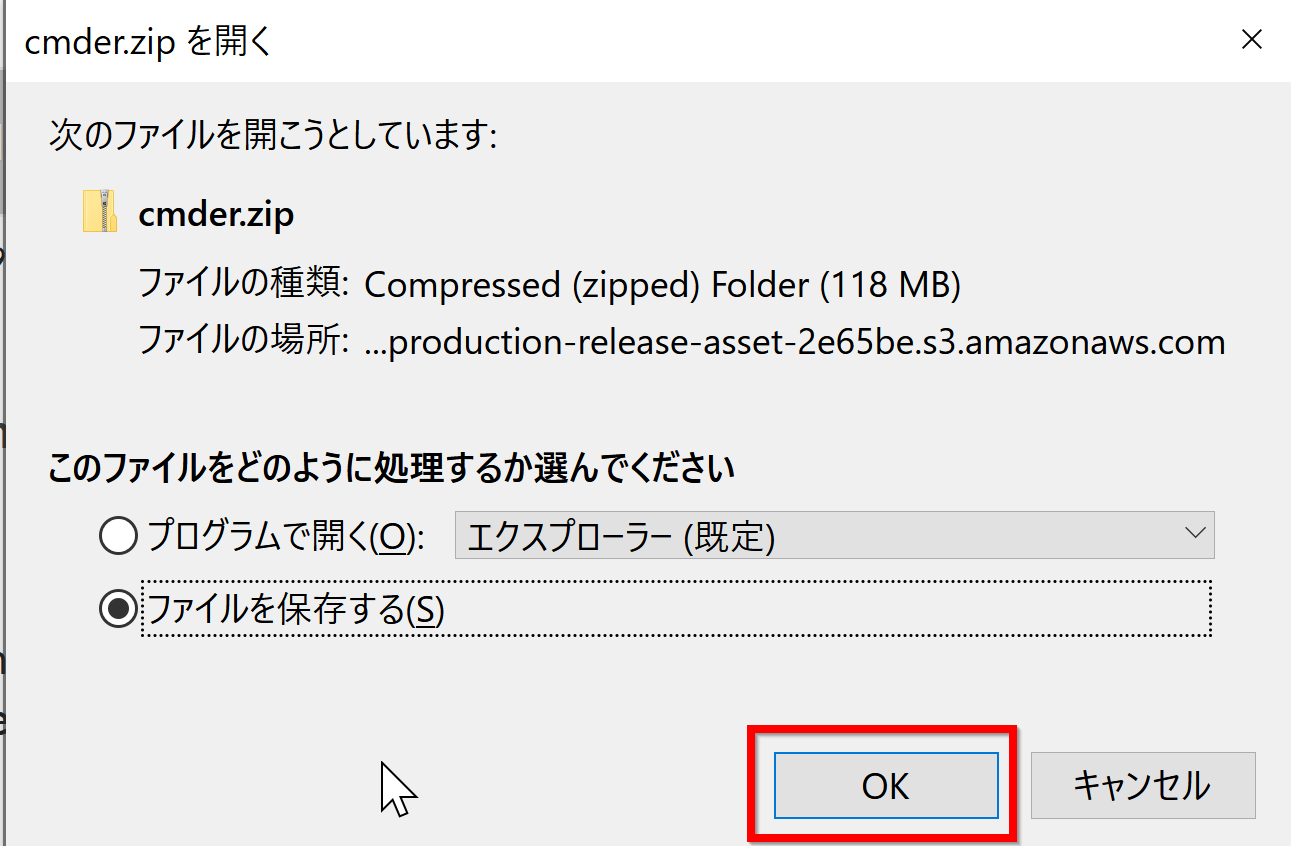
Task: Open the エクスプローラー (既定) program dropdown
Action: [835, 536]
